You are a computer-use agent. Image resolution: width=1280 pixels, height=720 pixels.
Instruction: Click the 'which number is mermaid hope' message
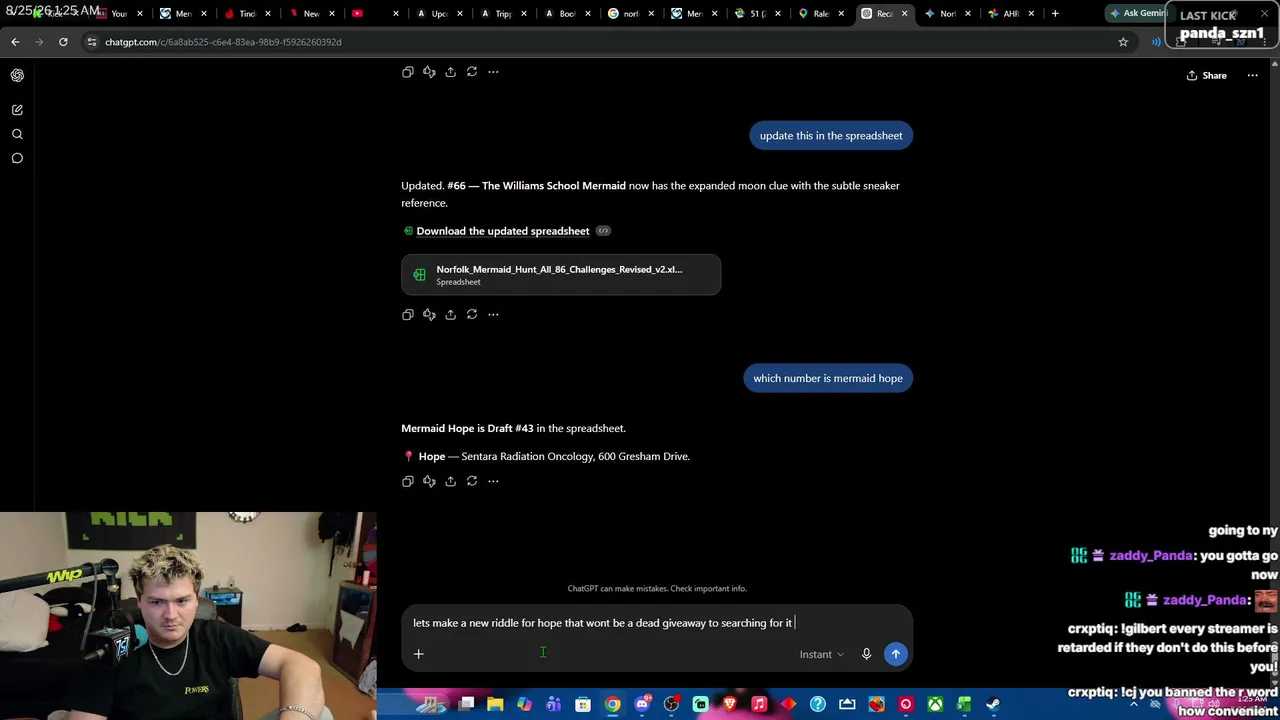pos(828,378)
